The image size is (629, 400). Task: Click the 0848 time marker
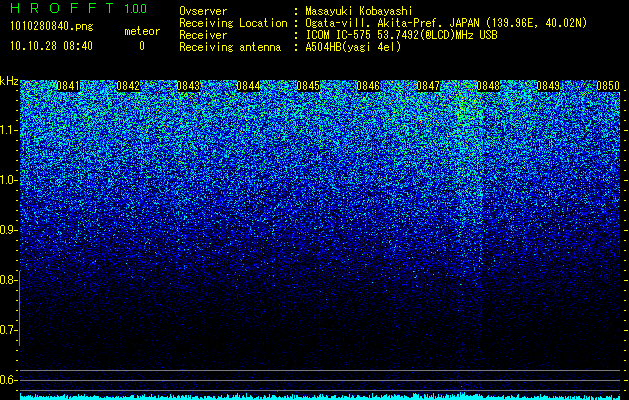coord(488,86)
